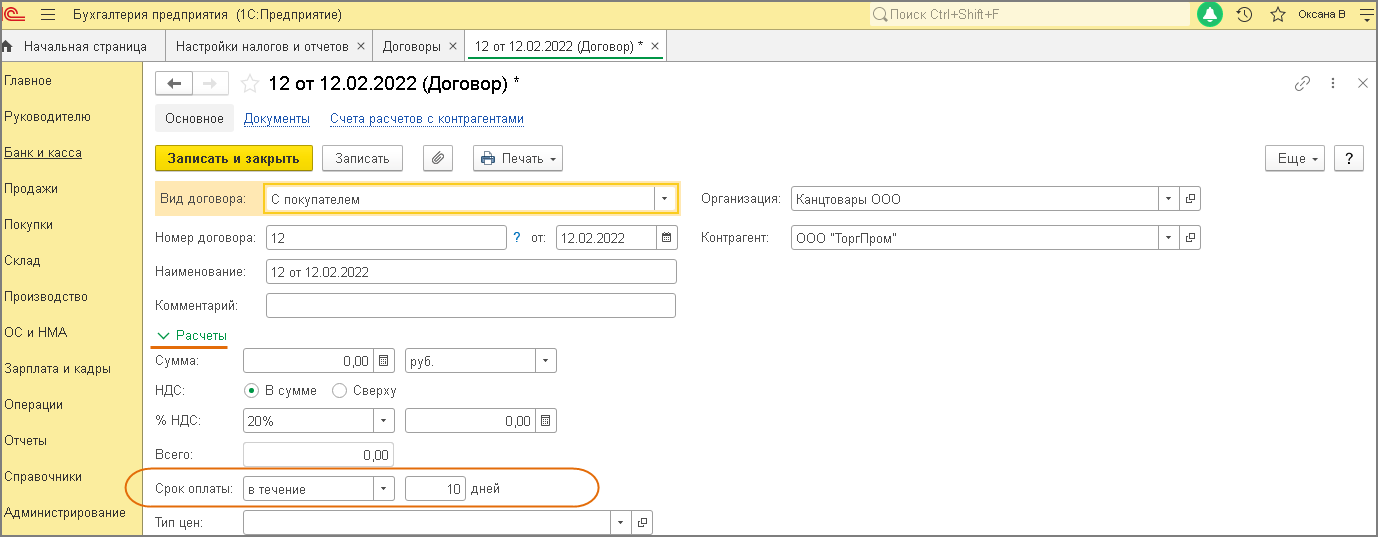Click the 'Записать и закрыть' button
Viewport: 1378px width, 537px height.
coord(233,158)
